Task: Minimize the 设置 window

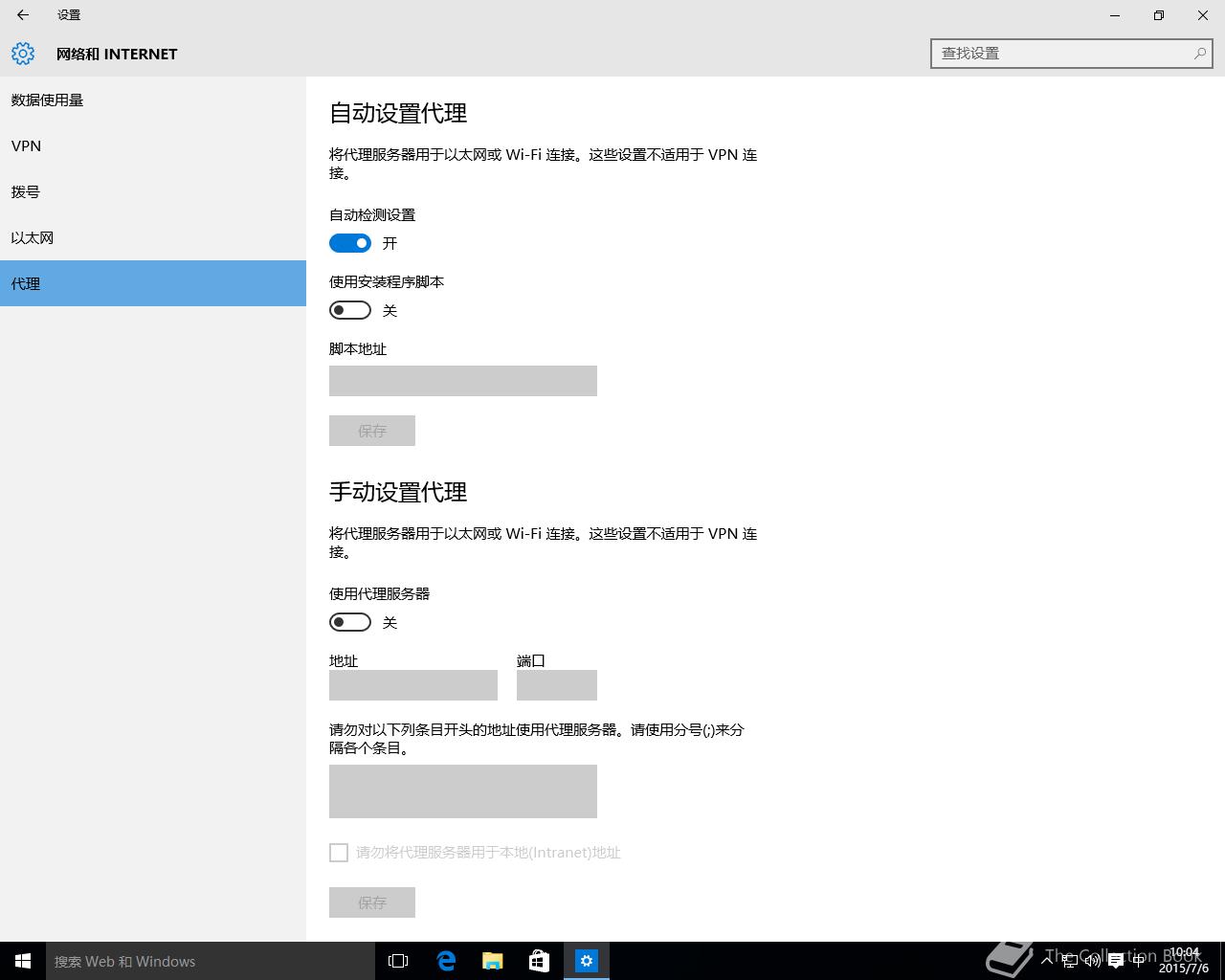Action: (x=1115, y=15)
